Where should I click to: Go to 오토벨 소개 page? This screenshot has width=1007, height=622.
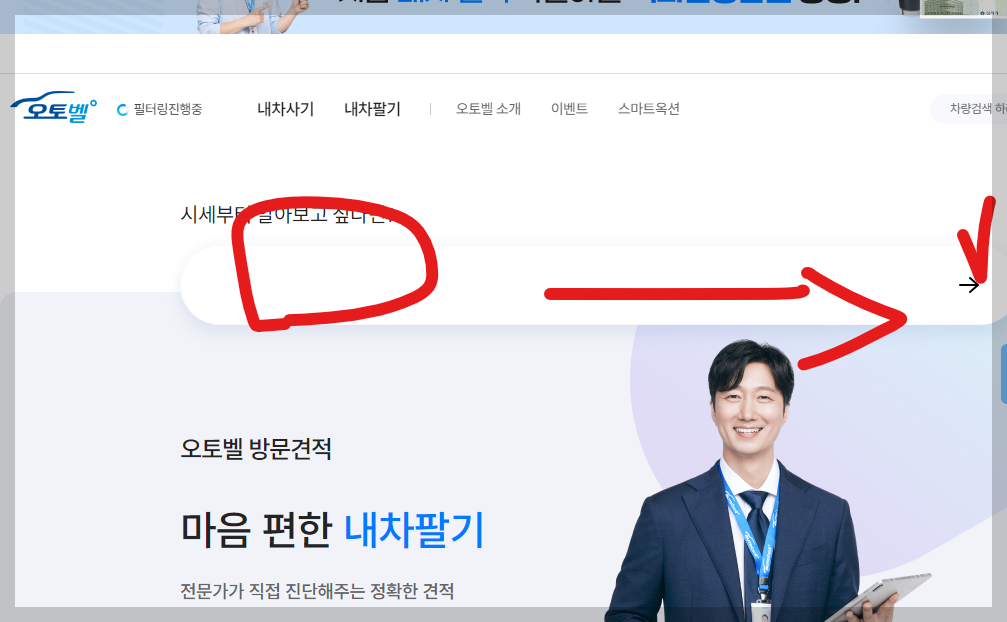488,109
